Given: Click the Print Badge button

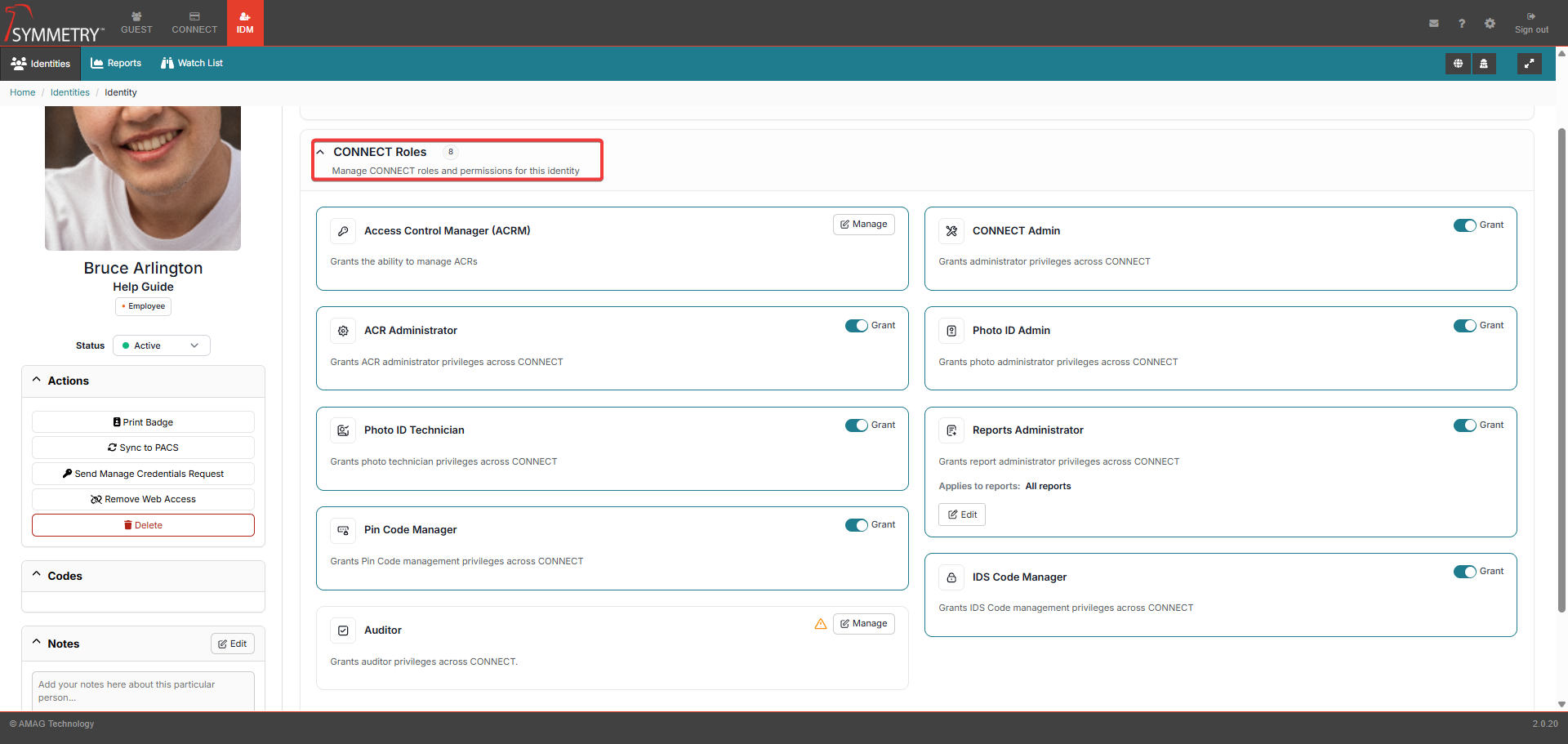Looking at the screenshot, I should (x=143, y=422).
